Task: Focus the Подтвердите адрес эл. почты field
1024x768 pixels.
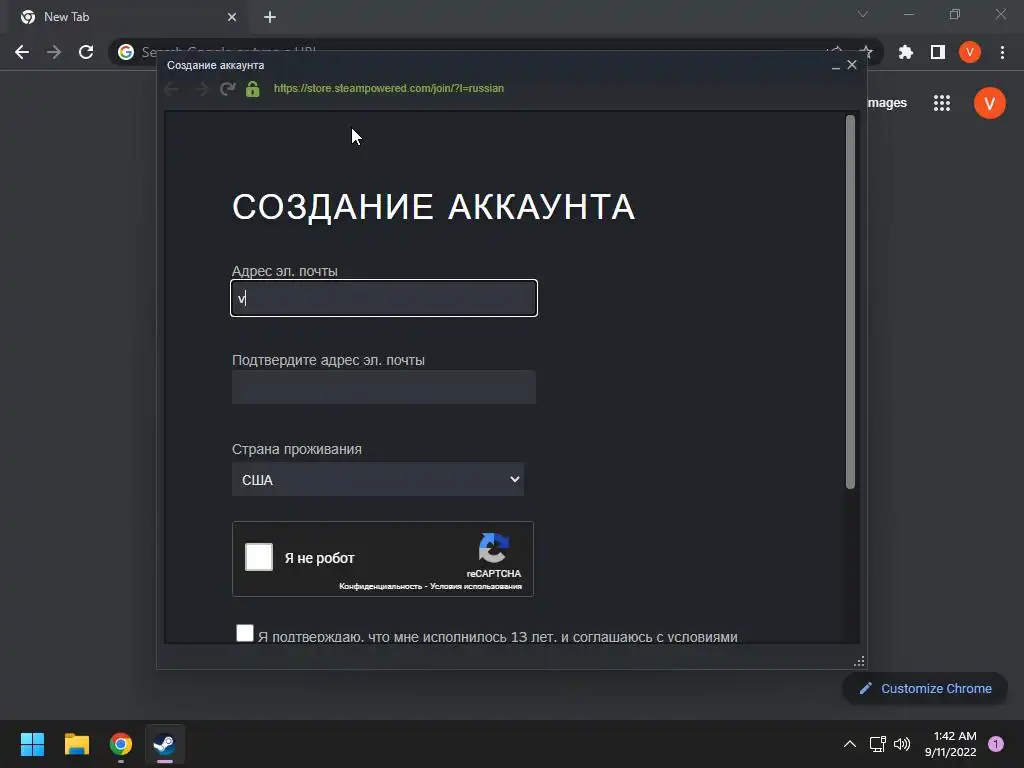Action: [384, 387]
